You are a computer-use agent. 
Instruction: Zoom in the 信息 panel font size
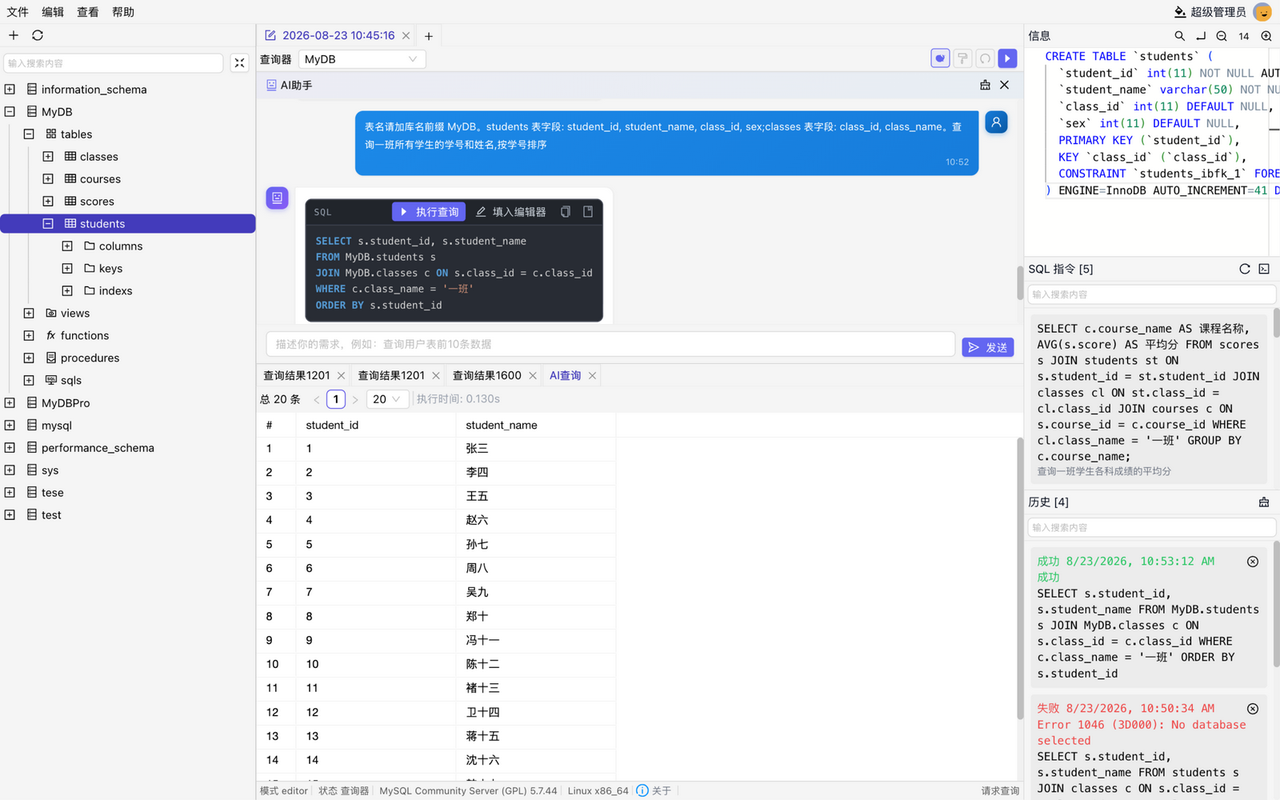pyautogui.click(x=1266, y=36)
